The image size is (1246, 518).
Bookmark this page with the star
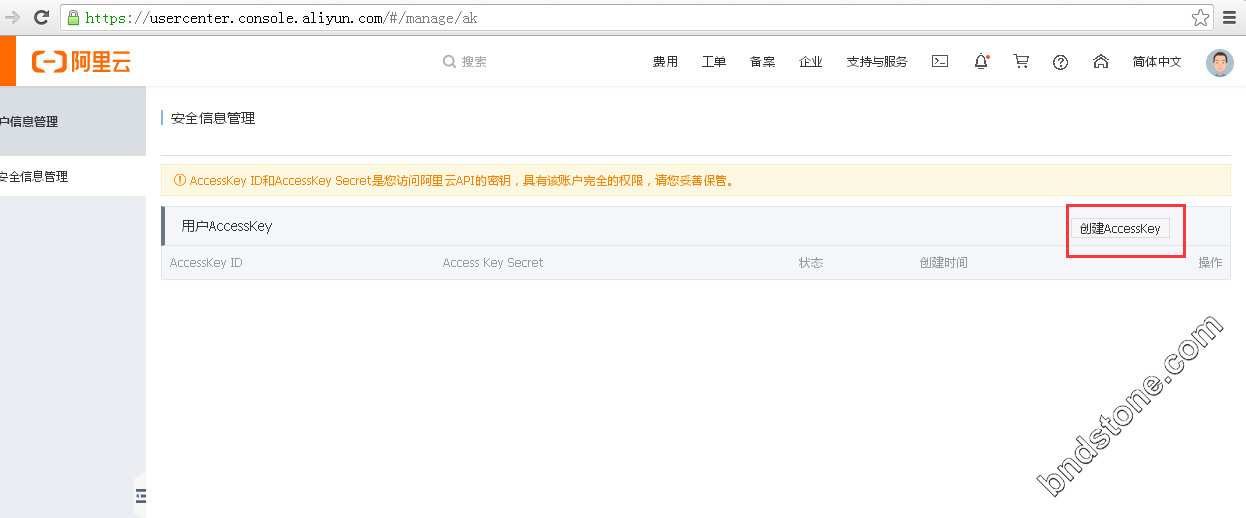point(1201,17)
